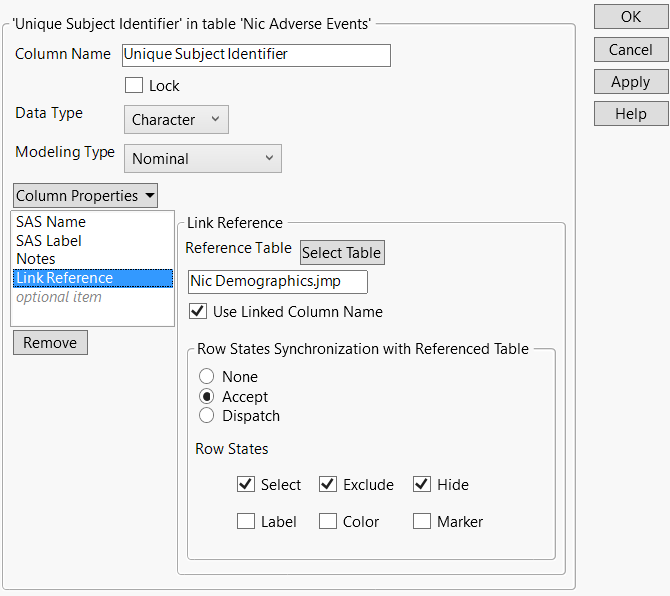Enable the Marker row state checkbox

(x=422, y=521)
